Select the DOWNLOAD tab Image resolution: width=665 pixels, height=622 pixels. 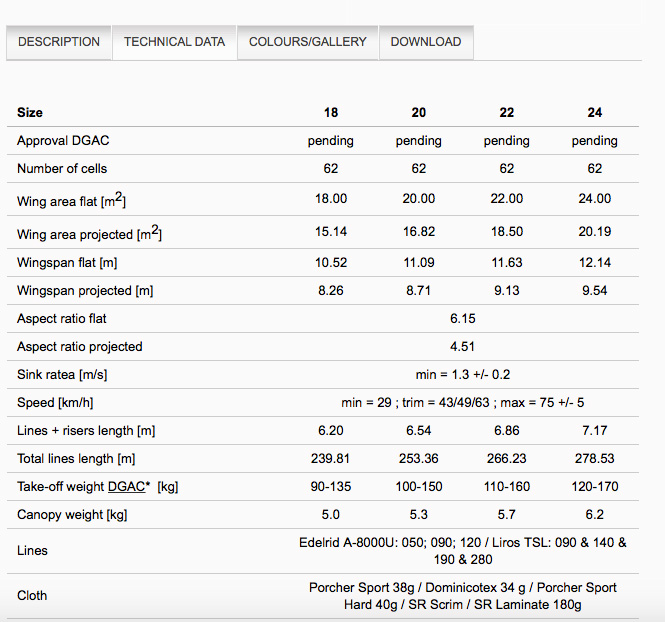(426, 42)
